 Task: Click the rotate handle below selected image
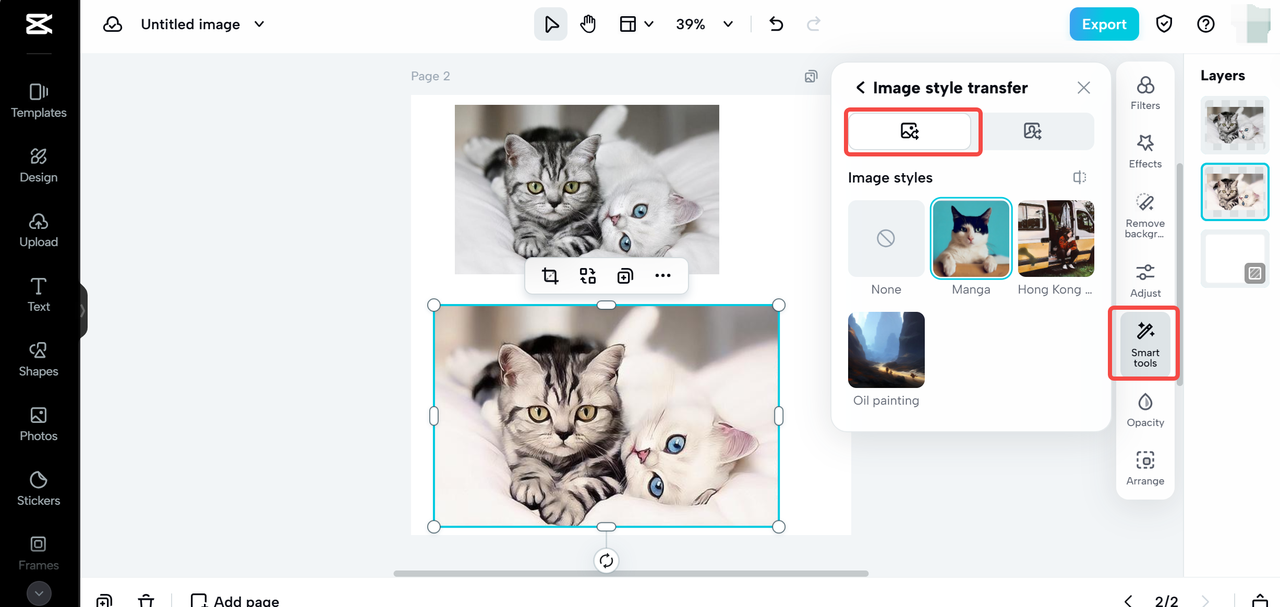pyautogui.click(x=606, y=560)
